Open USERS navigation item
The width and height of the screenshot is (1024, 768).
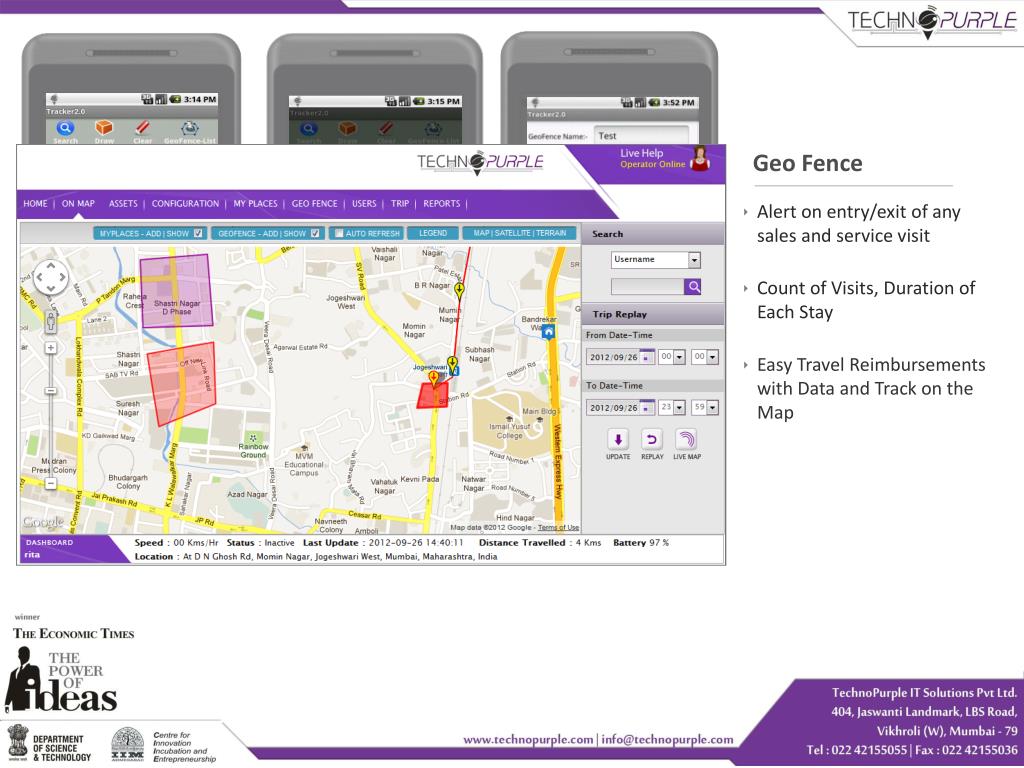coord(364,204)
